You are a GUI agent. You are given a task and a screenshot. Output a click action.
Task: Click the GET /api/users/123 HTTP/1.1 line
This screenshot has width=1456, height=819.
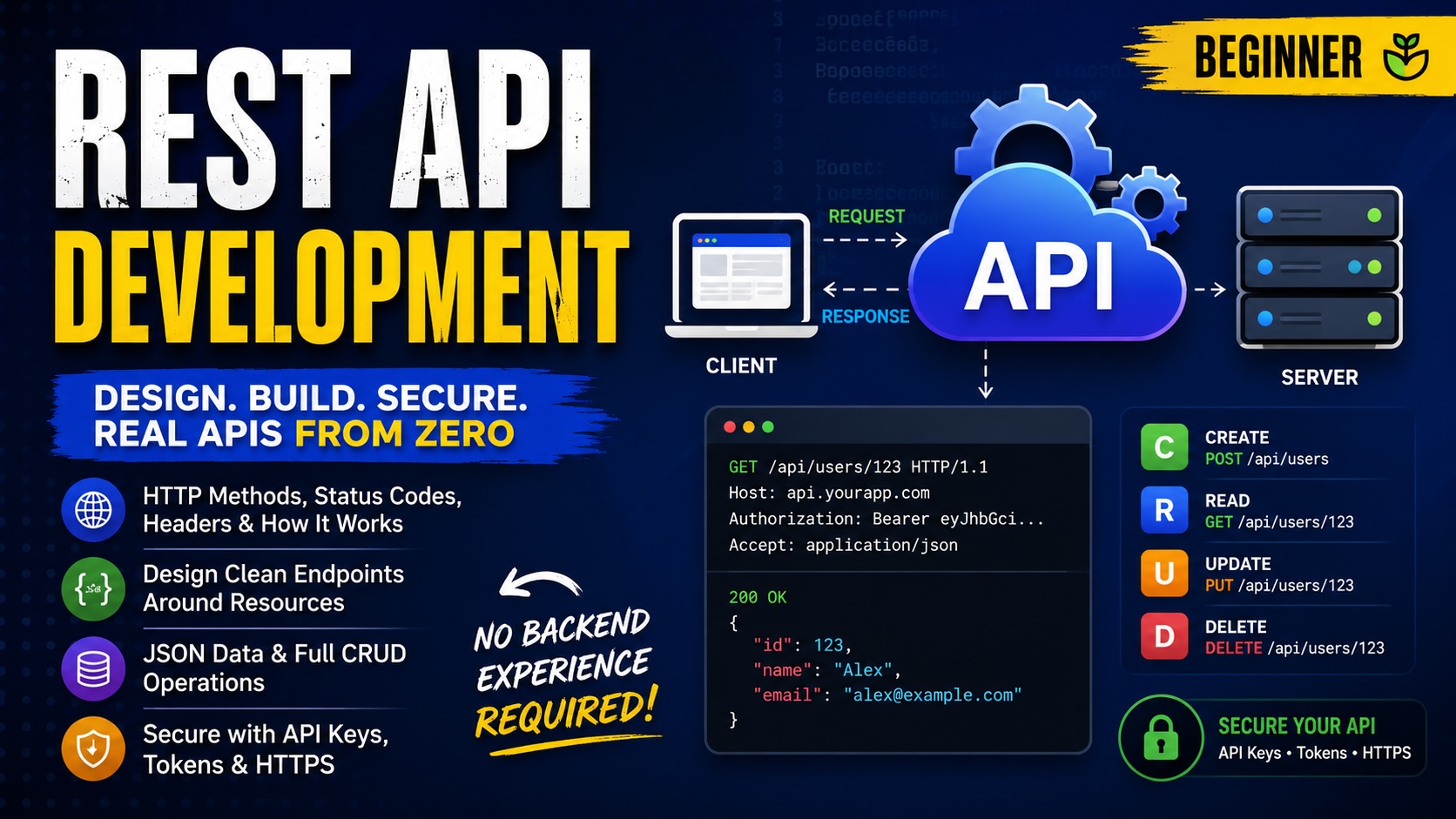(x=859, y=467)
